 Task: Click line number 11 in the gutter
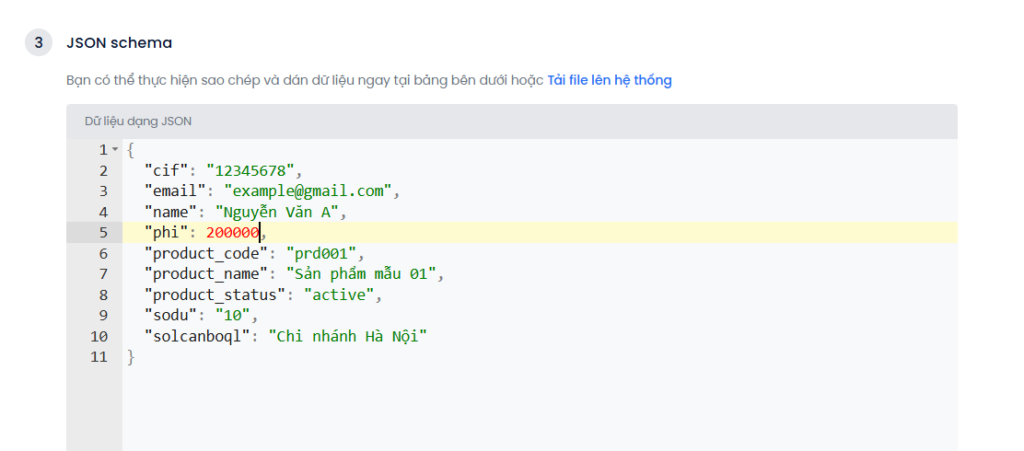point(99,358)
